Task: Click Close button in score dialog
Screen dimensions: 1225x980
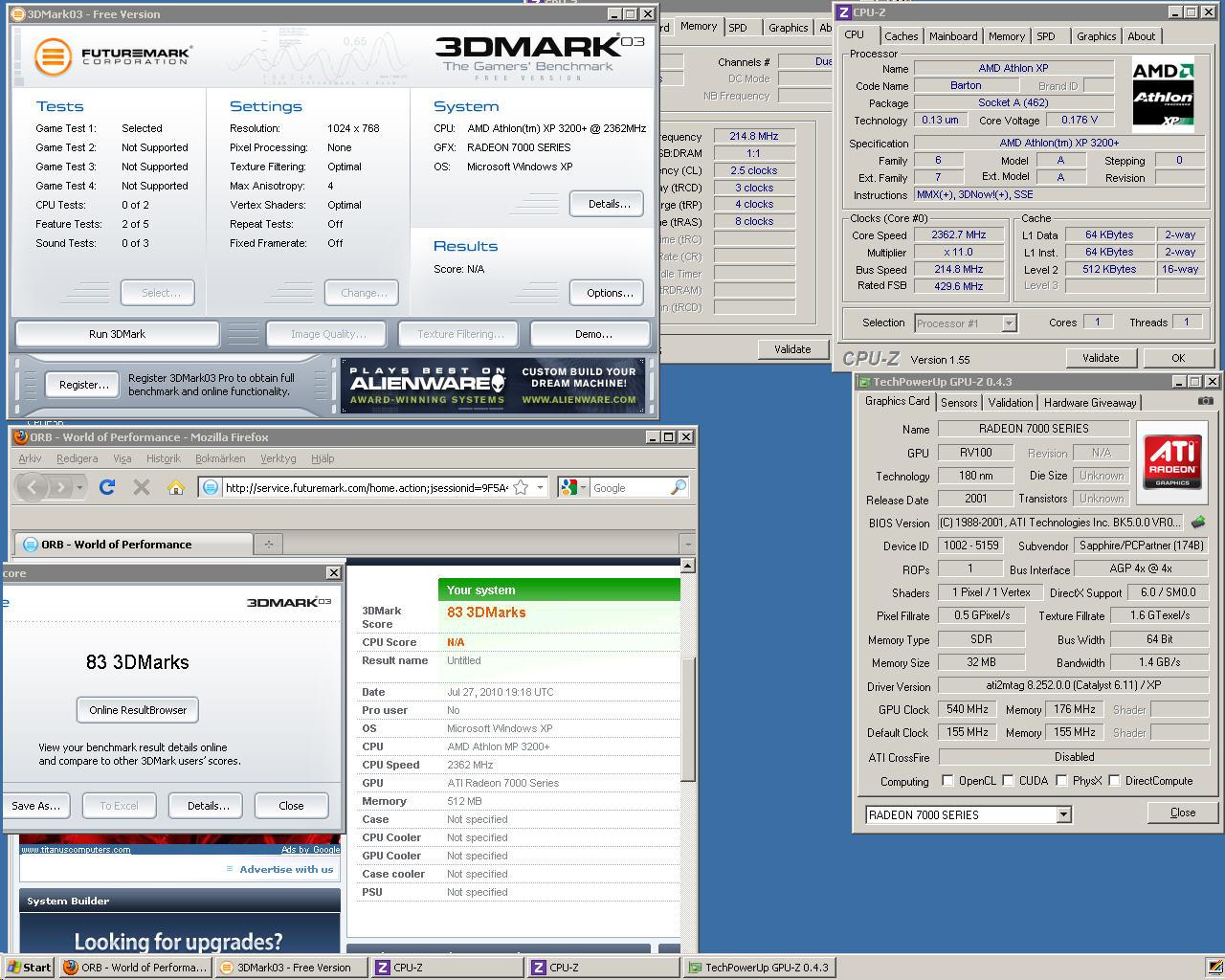Action: 291,806
